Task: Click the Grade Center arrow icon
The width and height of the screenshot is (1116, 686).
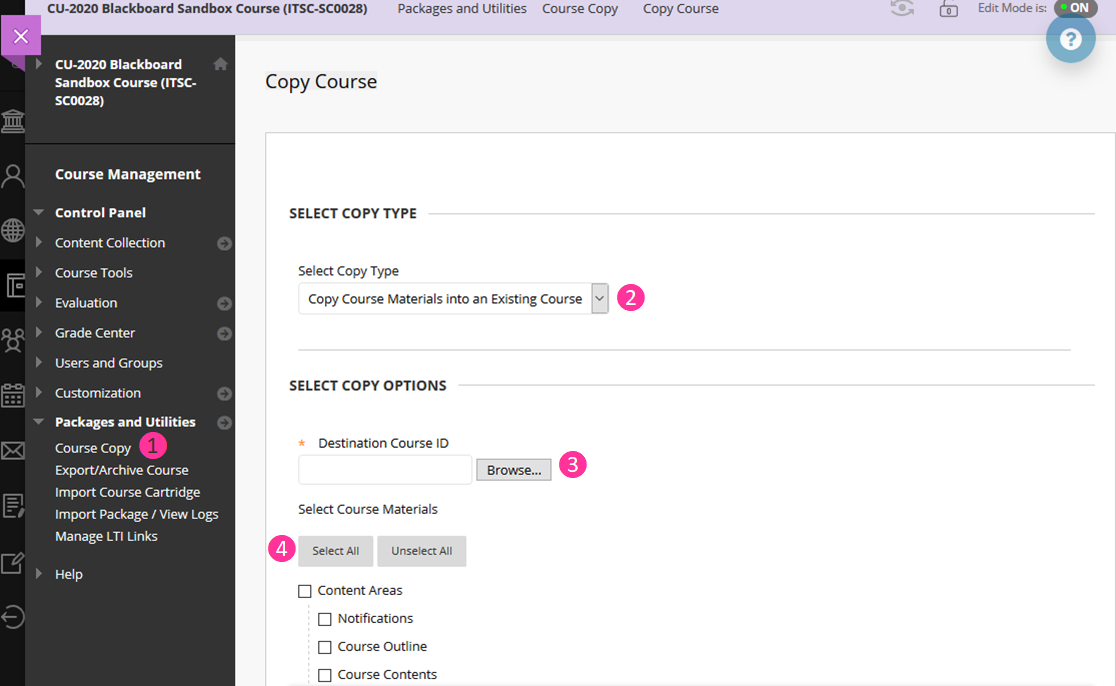Action: point(224,334)
